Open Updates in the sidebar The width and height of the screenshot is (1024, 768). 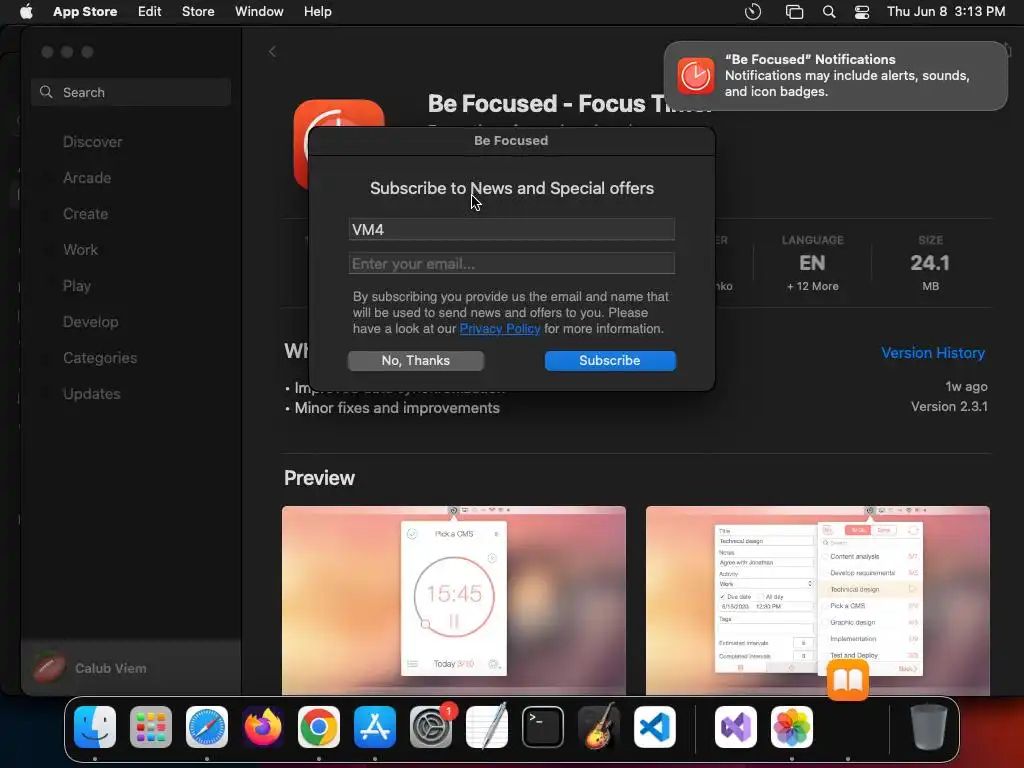[x=91, y=393]
